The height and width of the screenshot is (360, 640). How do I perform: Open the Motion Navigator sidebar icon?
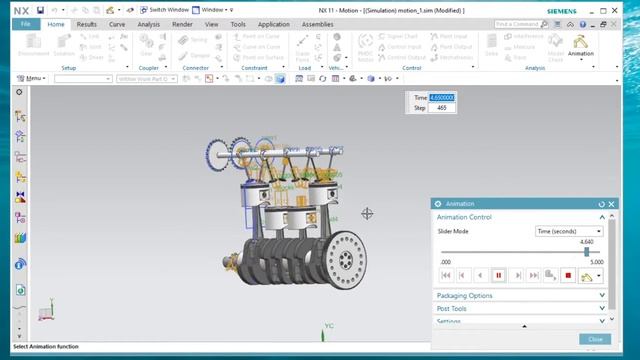(x=20, y=116)
